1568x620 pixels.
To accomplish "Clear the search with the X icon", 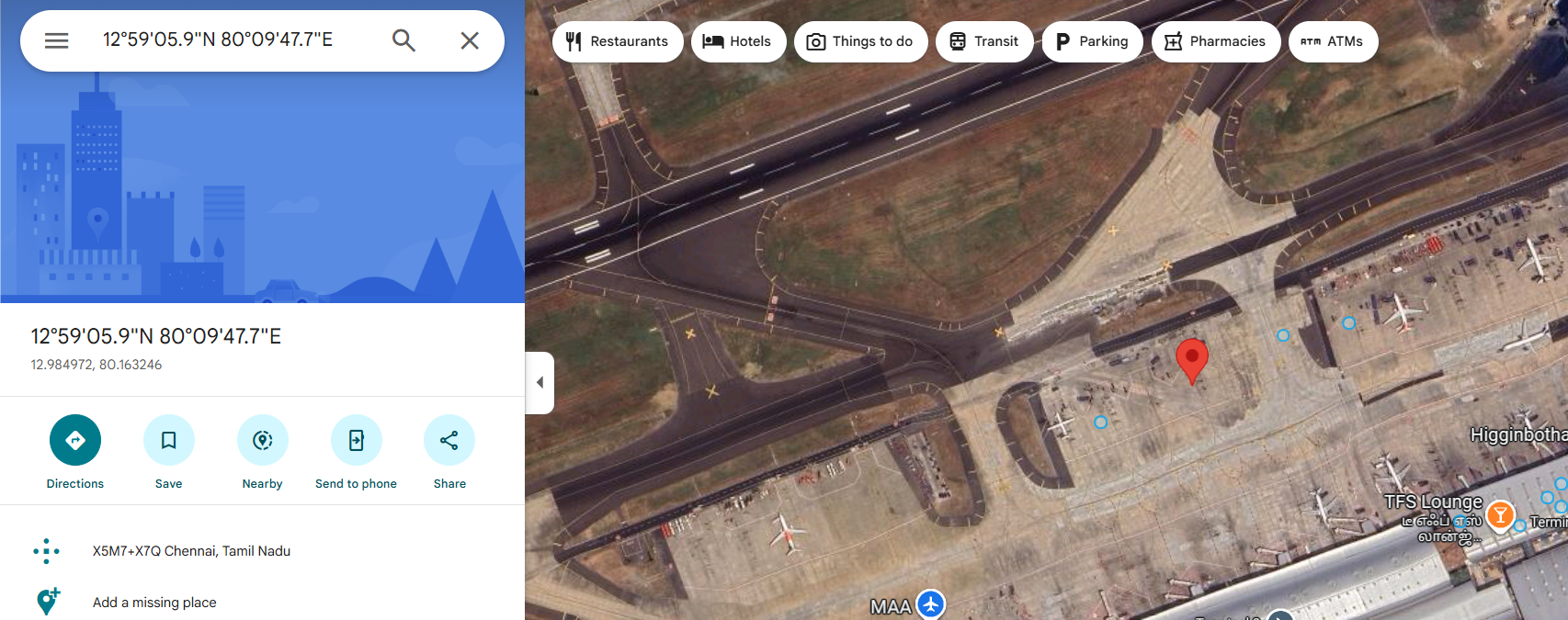I will pyautogui.click(x=470, y=40).
